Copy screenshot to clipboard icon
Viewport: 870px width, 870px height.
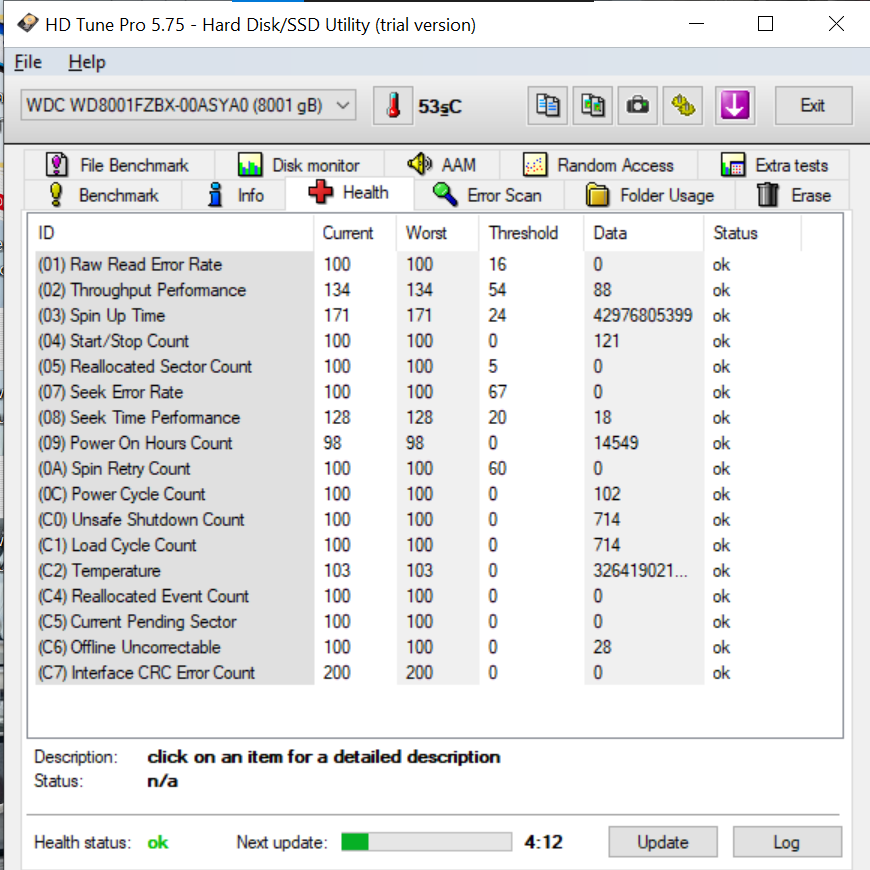point(593,105)
